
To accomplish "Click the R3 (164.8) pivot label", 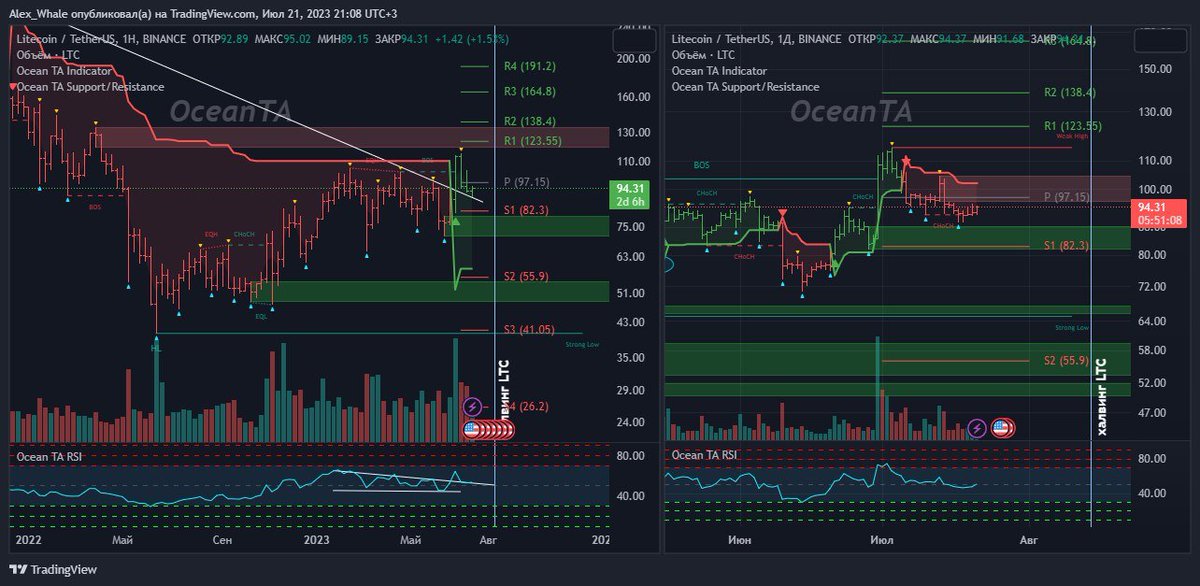I will click(x=529, y=92).
